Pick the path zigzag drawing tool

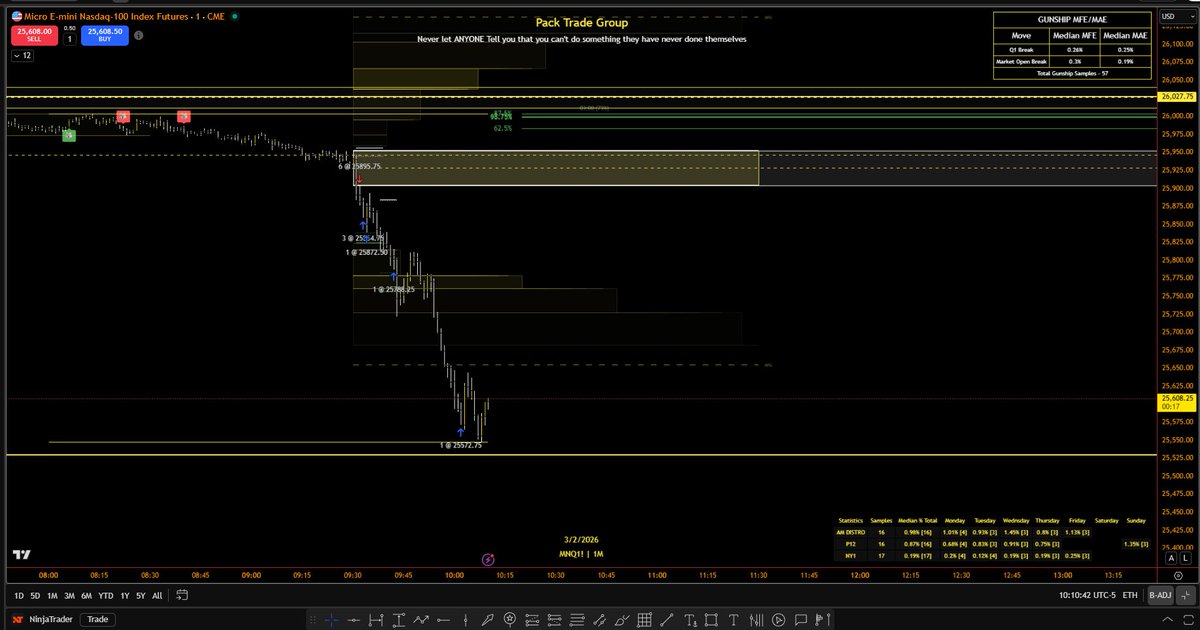point(421,620)
